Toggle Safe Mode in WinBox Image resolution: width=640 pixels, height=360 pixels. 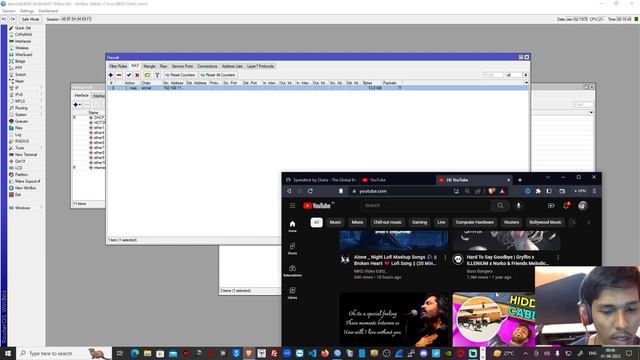pyautogui.click(x=30, y=19)
